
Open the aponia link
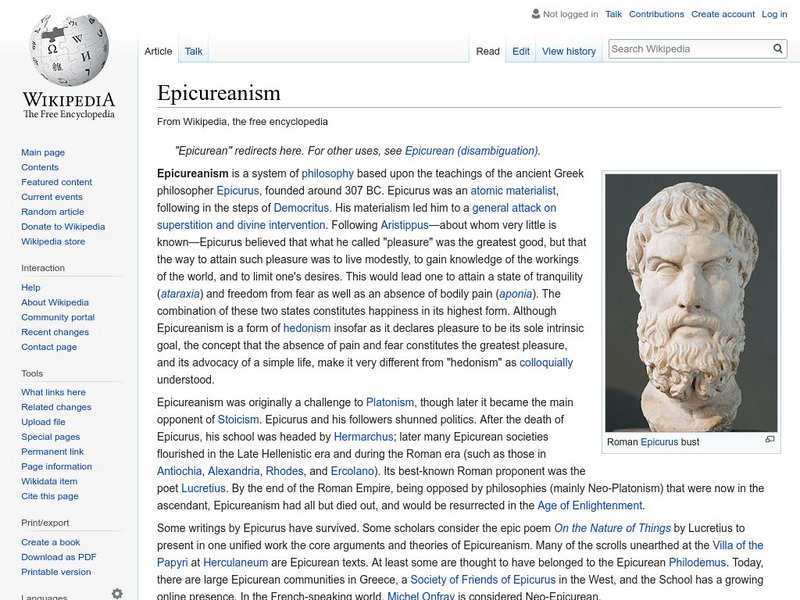516,294
